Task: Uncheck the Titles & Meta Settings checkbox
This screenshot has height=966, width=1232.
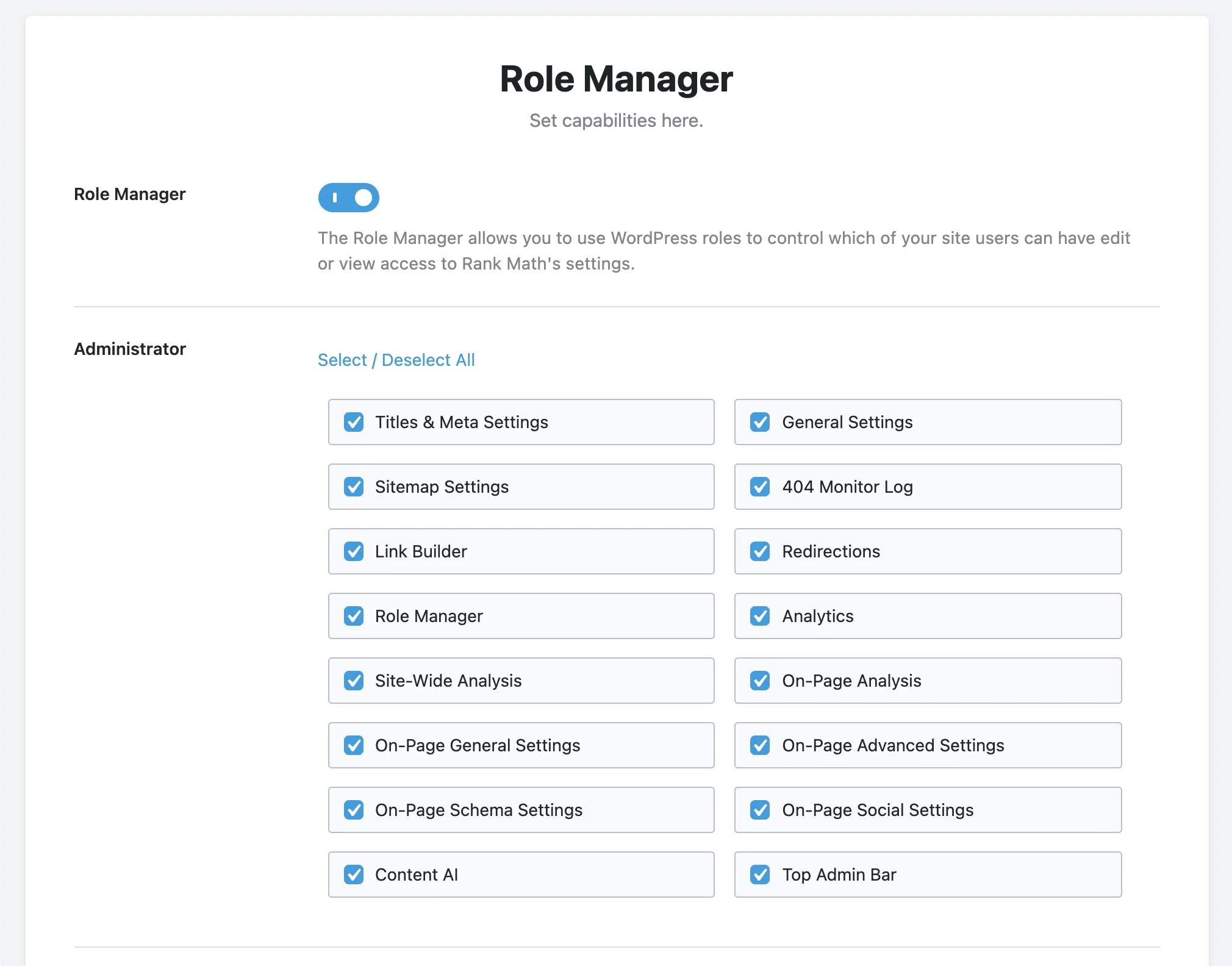Action: coord(354,422)
